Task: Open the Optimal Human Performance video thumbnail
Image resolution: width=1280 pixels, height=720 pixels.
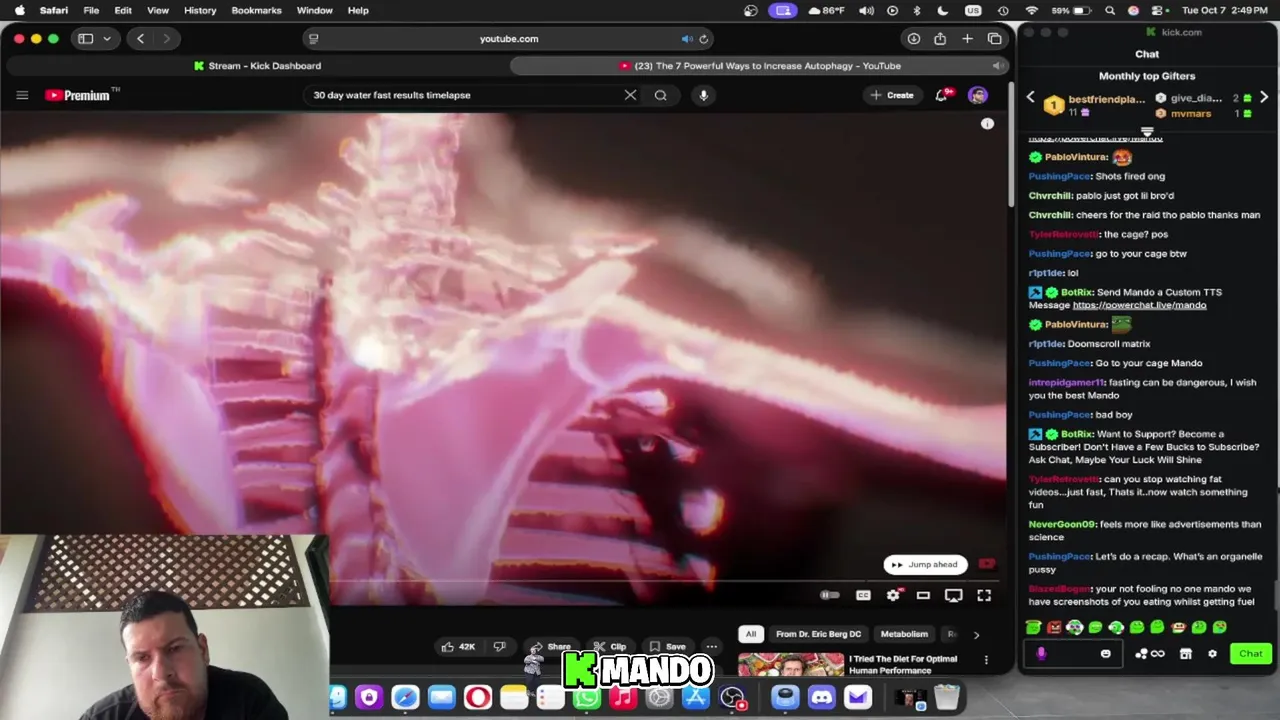Action: (x=790, y=664)
